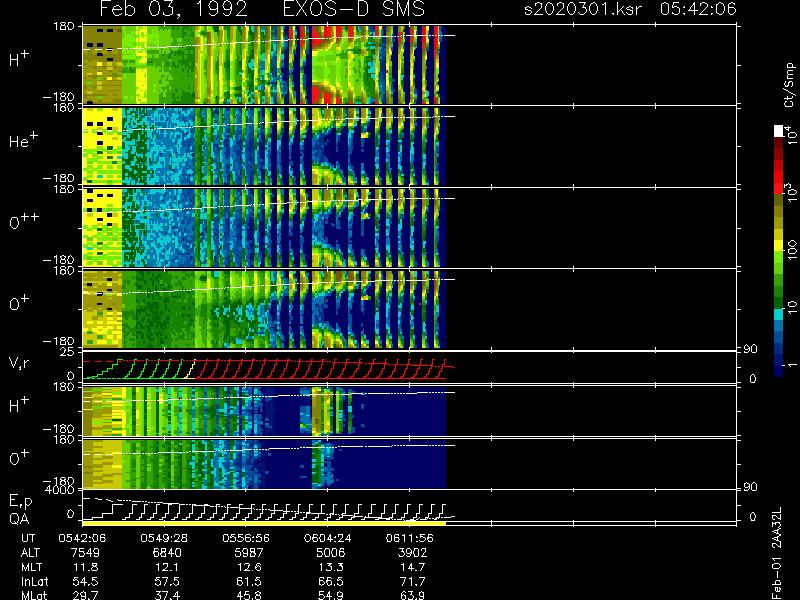Click the "100" tick label on the color scale
Image resolution: width=800 pixels, height=600 pixels.
pyautogui.click(x=792, y=251)
